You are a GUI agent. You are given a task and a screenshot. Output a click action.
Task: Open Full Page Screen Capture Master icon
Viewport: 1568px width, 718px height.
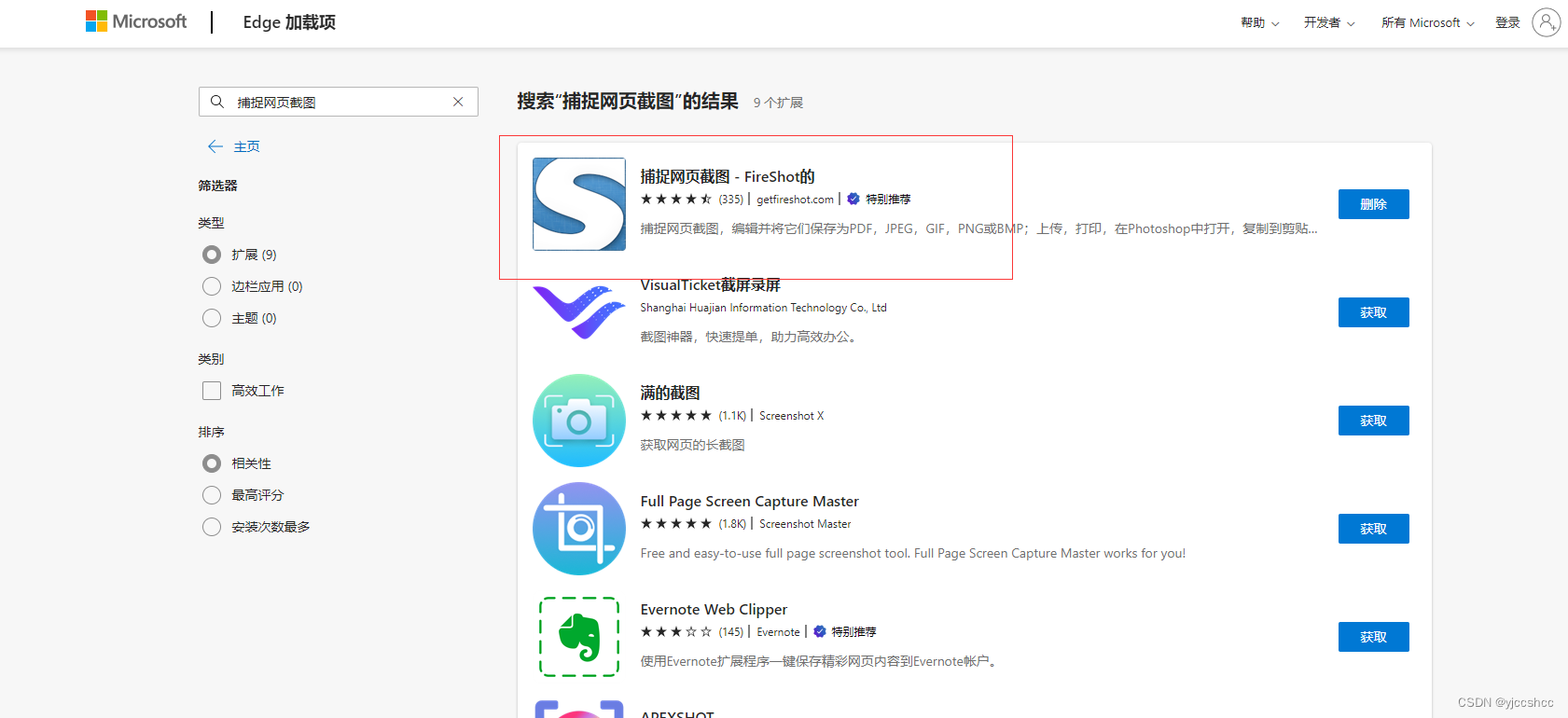tap(579, 529)
